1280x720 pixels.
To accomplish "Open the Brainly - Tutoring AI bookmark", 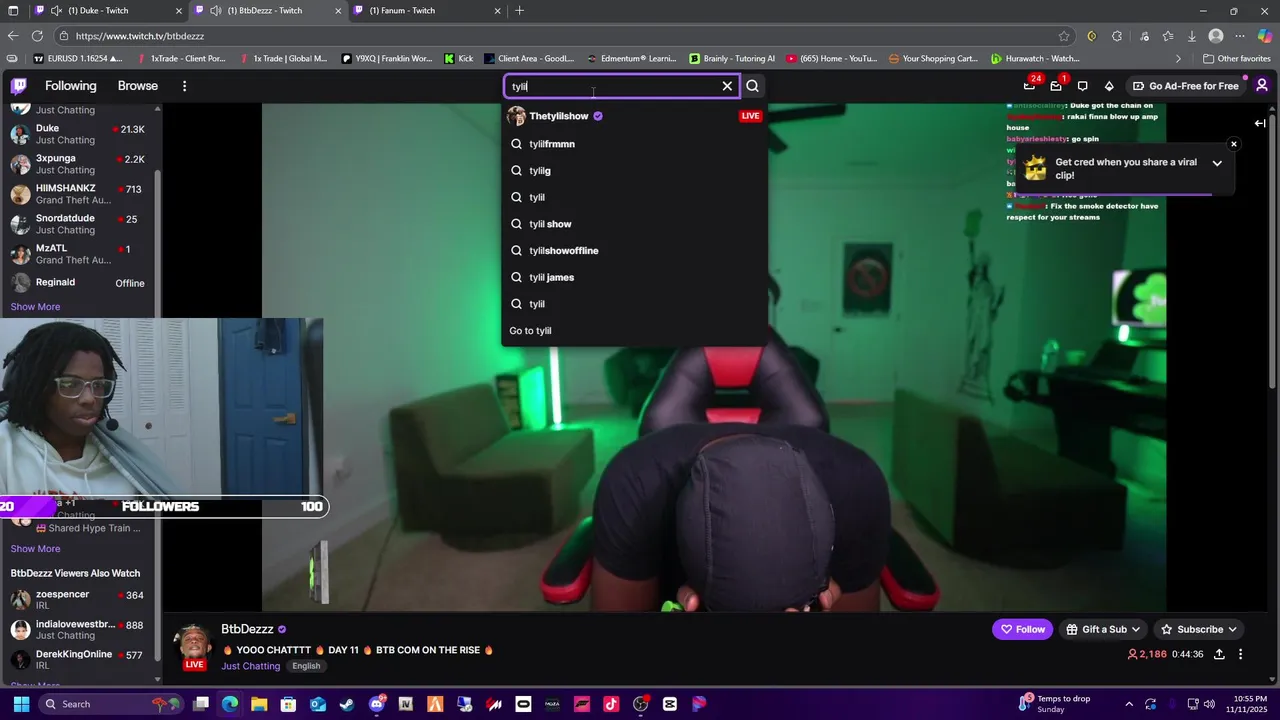I will pos(731,59).
